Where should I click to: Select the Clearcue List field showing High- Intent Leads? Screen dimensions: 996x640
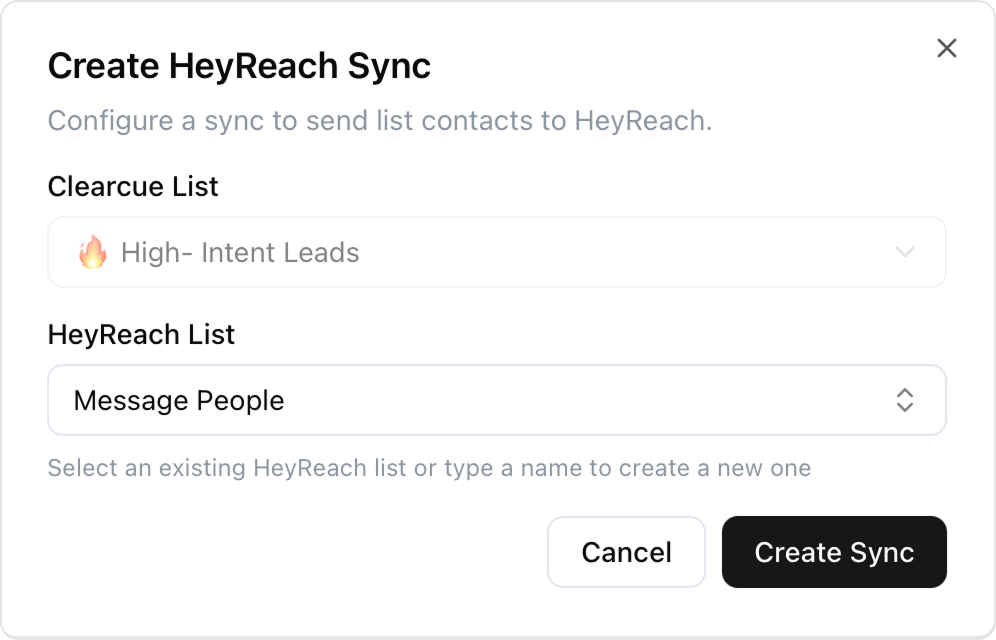(497, 252)
